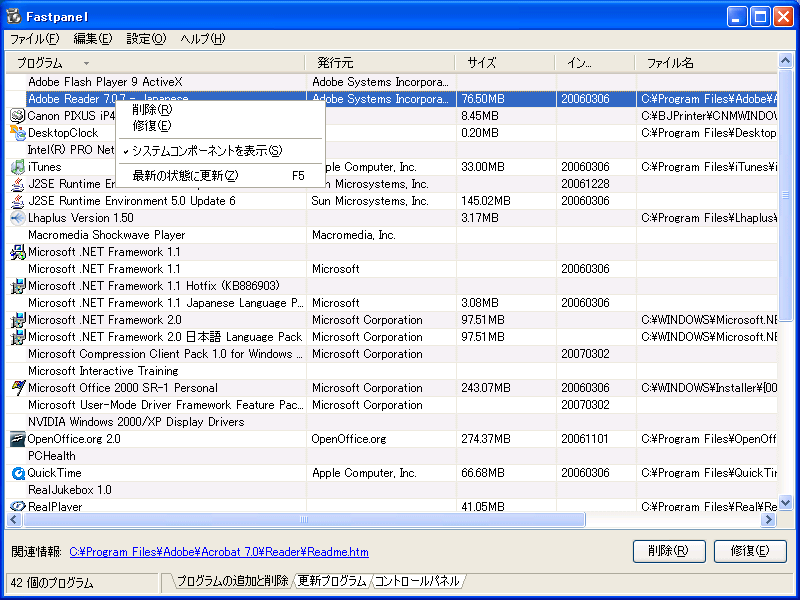
Task: Sort by イン... install date column header
Action: [x=594, y=63]
